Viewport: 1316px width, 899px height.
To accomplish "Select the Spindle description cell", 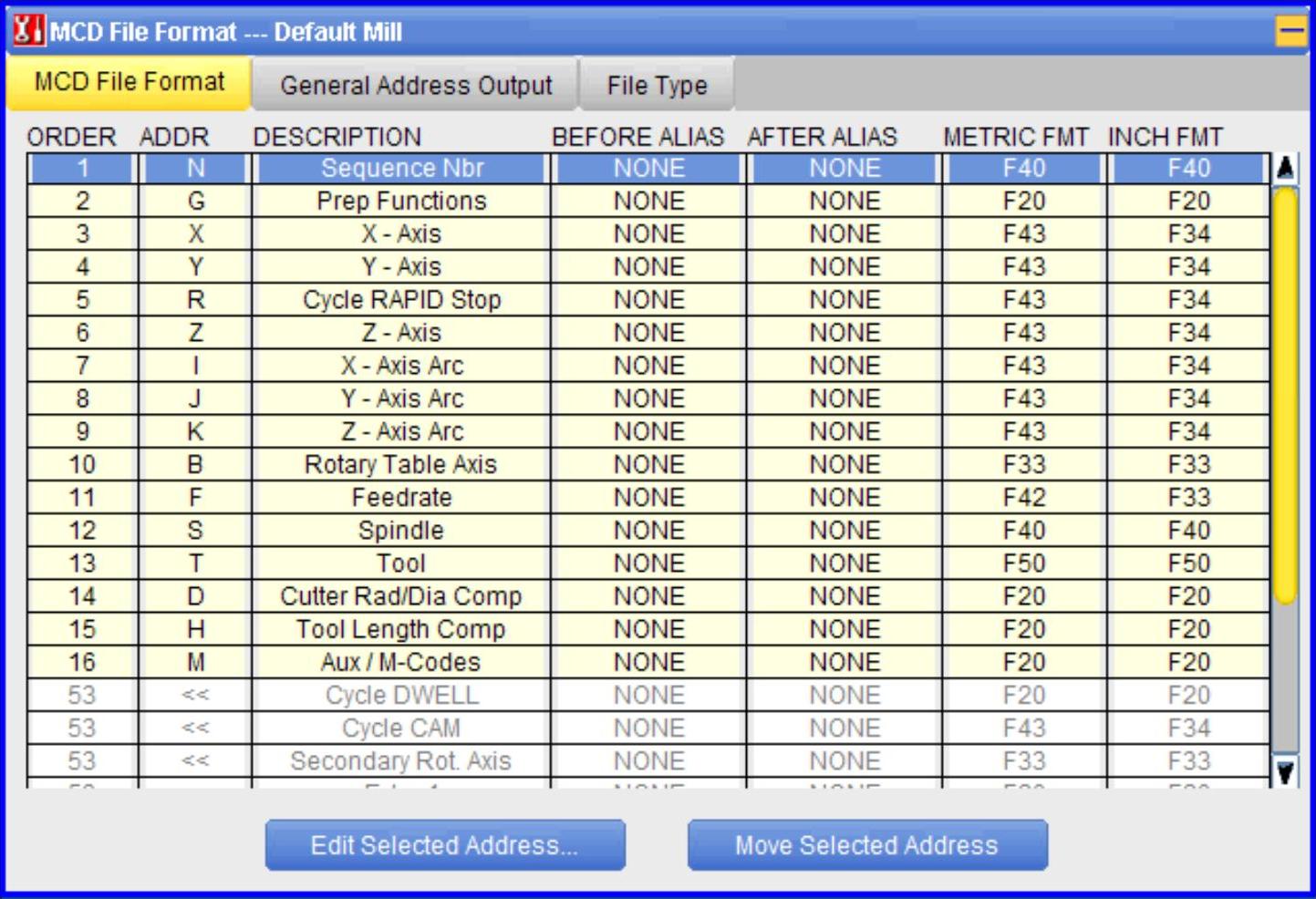I will coord(401,531).
